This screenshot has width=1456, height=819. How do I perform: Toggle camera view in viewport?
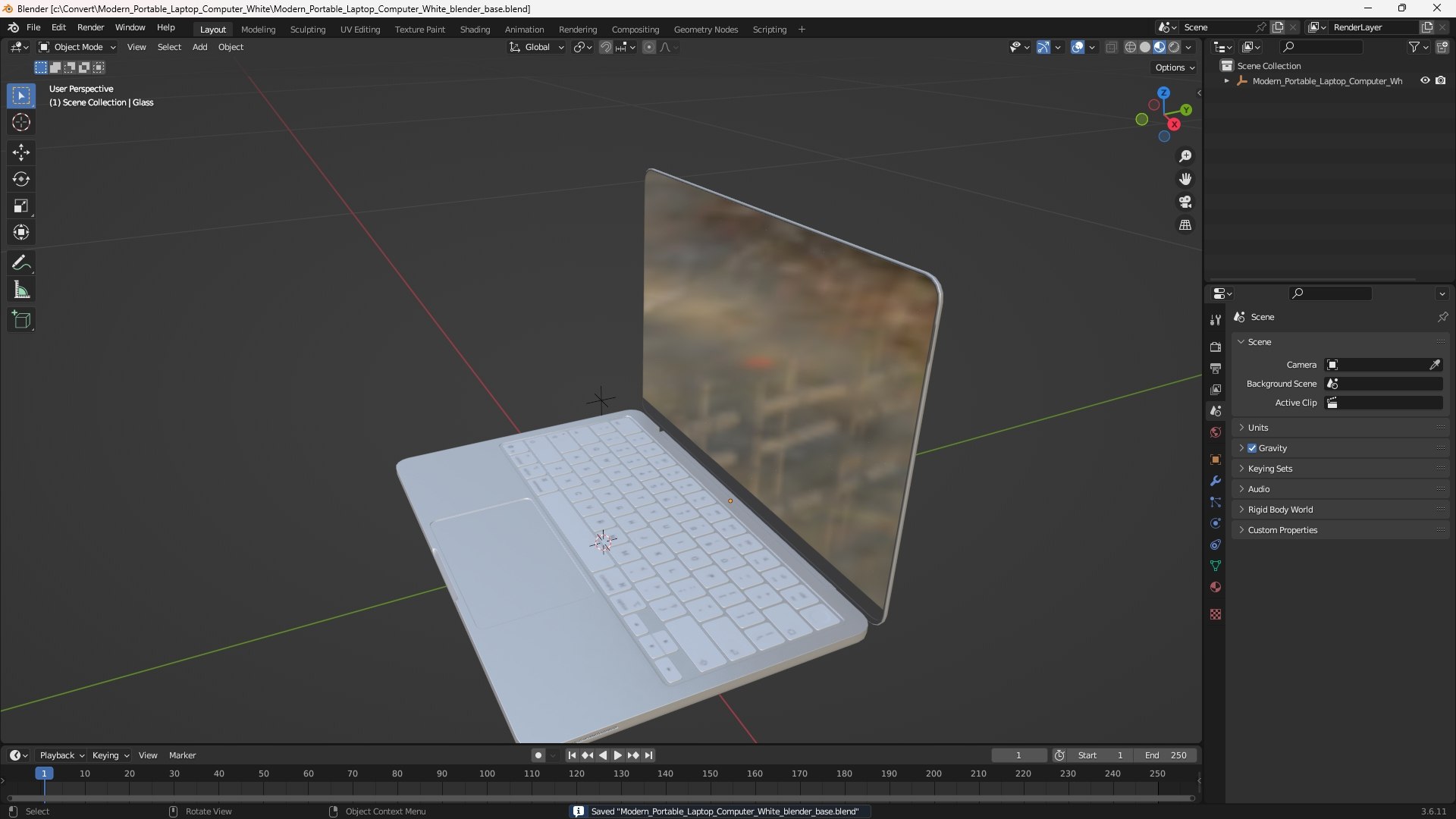[1185, 202]
